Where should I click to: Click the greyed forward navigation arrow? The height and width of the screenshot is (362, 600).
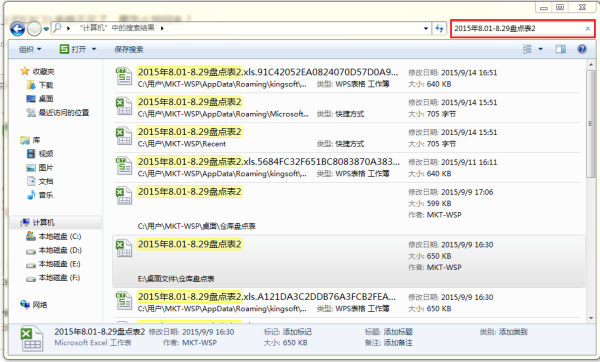pyautogui.click(x=34, y=29)
